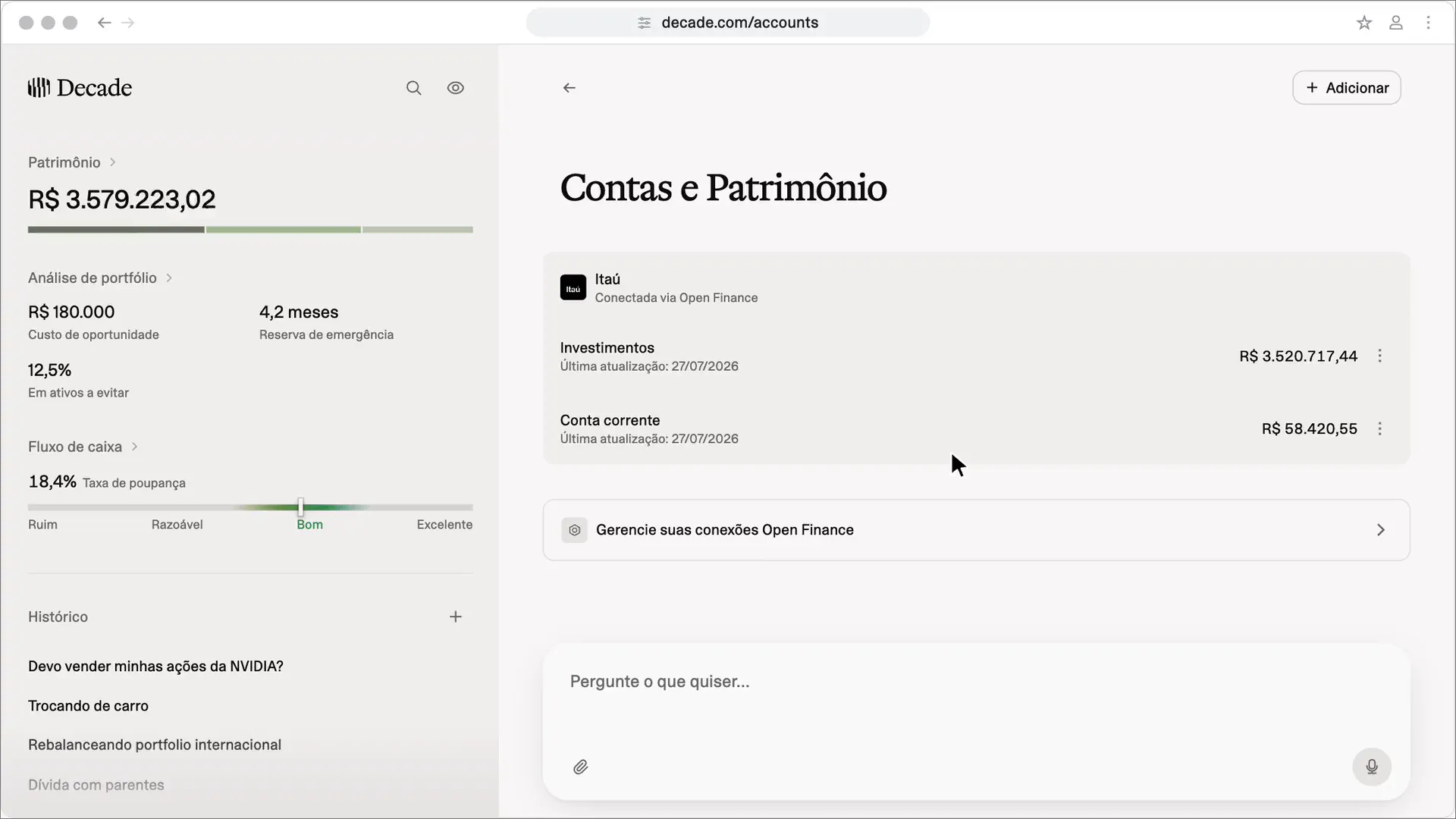Viewport: 1456px width, 819px height.
Task: Open browser three-dot menu
Action: click(1428, 23)
